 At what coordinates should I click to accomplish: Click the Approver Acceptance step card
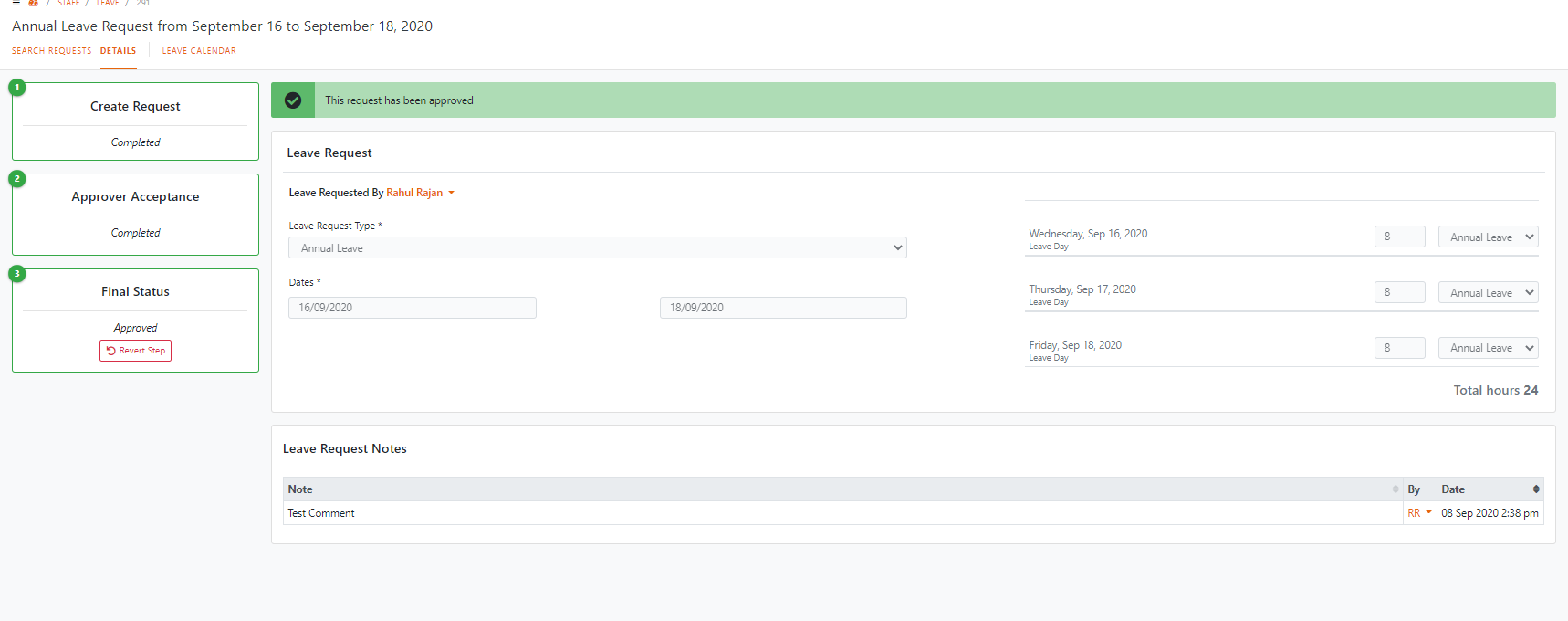pyautogui.click(x=135, y=215)
